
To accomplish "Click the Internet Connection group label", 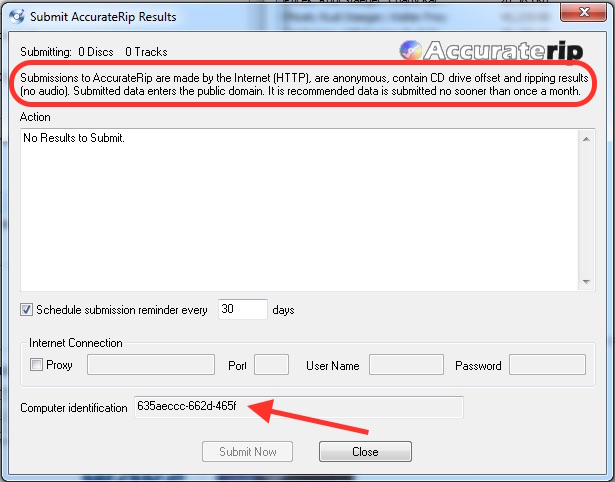I will click(x=76, y=343).
